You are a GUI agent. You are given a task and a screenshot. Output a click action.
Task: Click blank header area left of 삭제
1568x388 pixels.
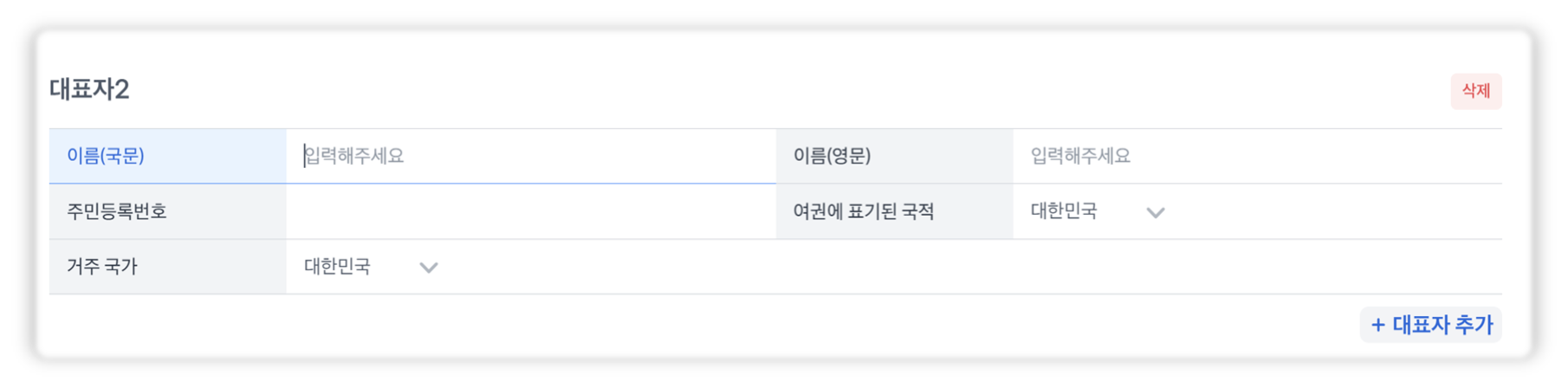780,90
